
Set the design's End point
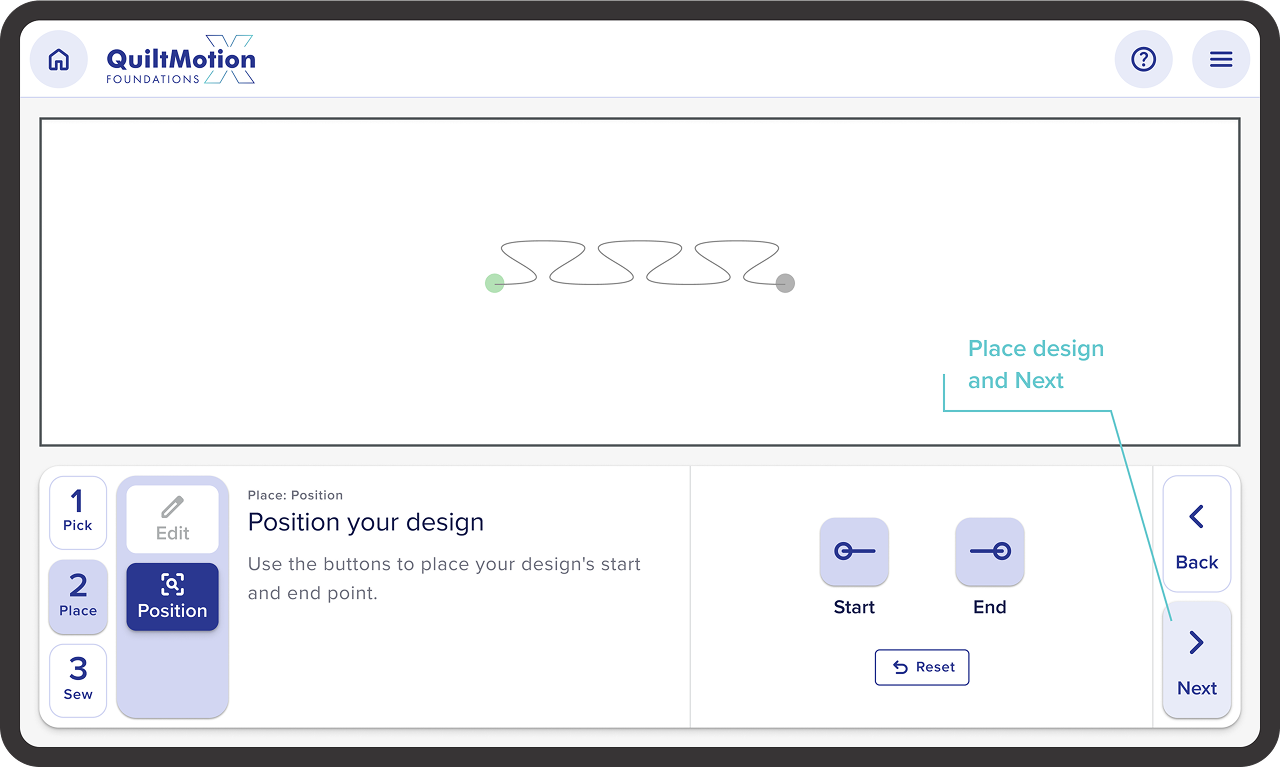[x=990, y=552]
